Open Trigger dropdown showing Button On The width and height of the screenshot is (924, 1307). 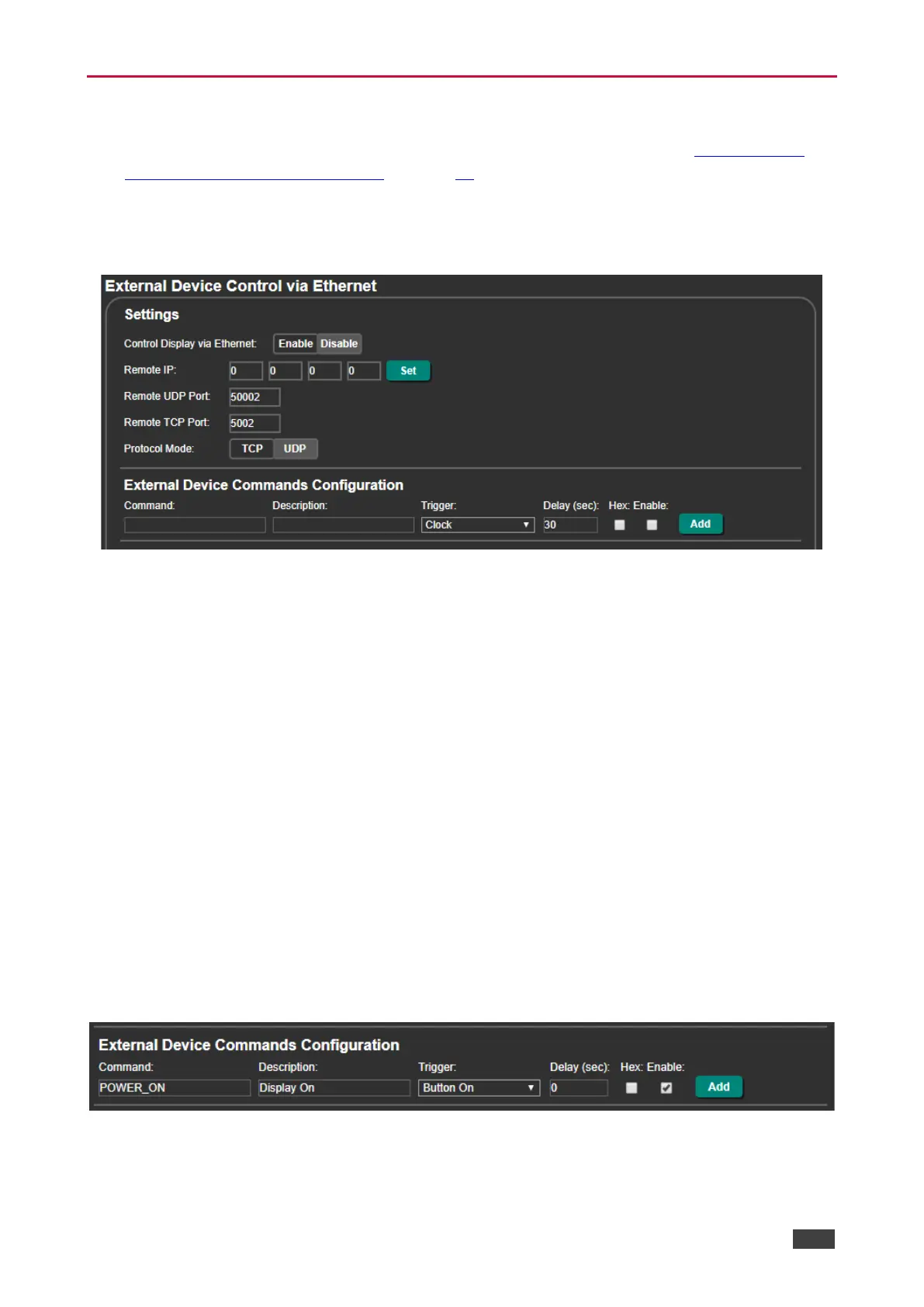pos(479,1088)
